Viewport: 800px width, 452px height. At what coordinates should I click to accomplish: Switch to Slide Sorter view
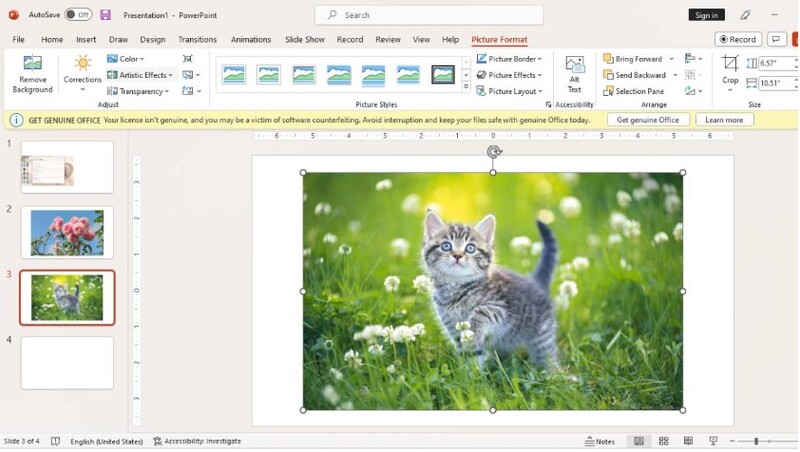pyautogui.click(x=664, y=441)
